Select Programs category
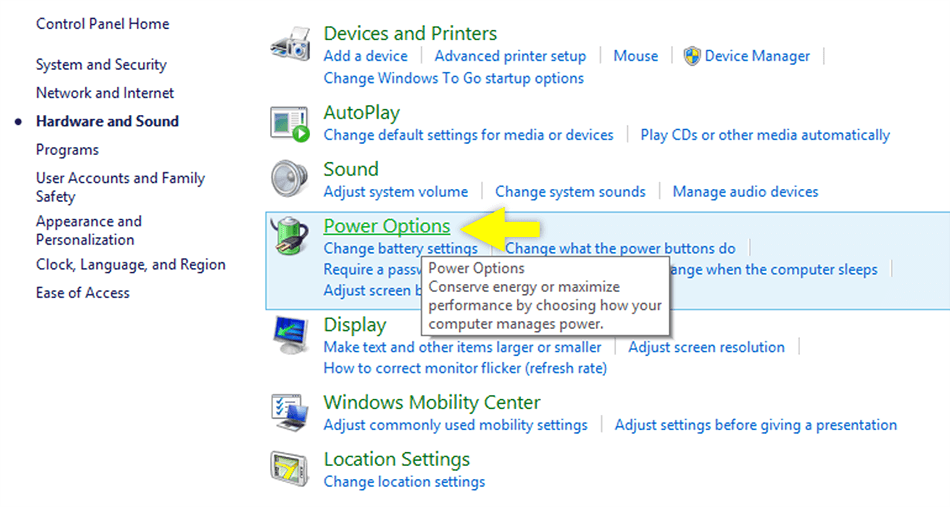The image size is (950, 507). [x=67, y=150]
